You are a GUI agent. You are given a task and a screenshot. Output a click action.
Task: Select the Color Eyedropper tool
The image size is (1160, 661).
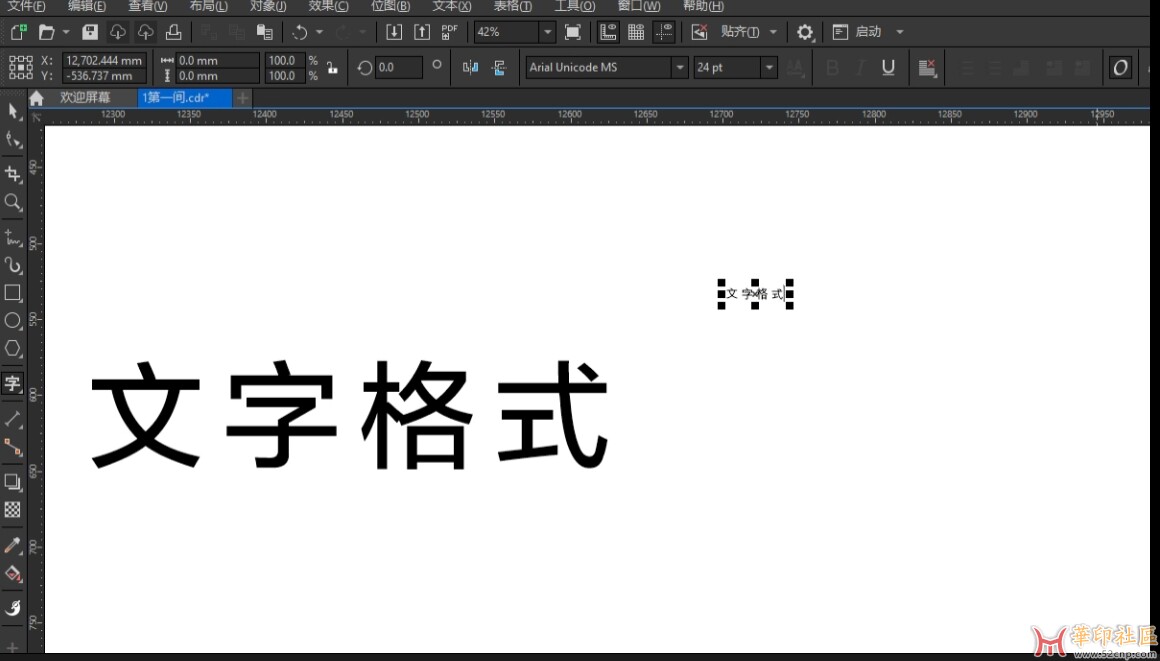[x=13, y=543]
